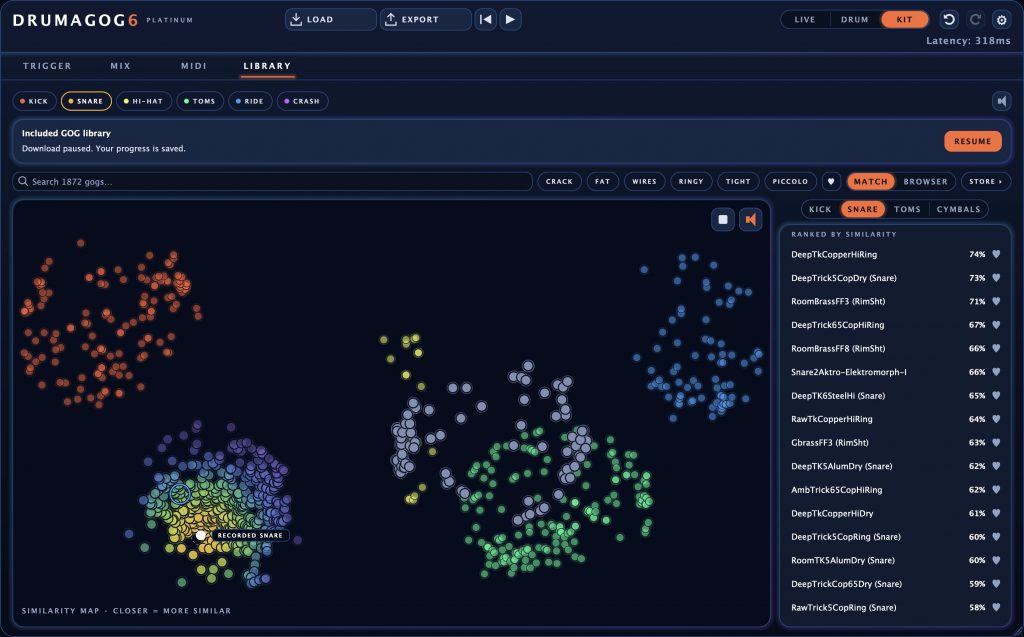This screenshot has width=1024, height=637.
Task: Filter by favorites with the heart button
Action: pos(831,182)
